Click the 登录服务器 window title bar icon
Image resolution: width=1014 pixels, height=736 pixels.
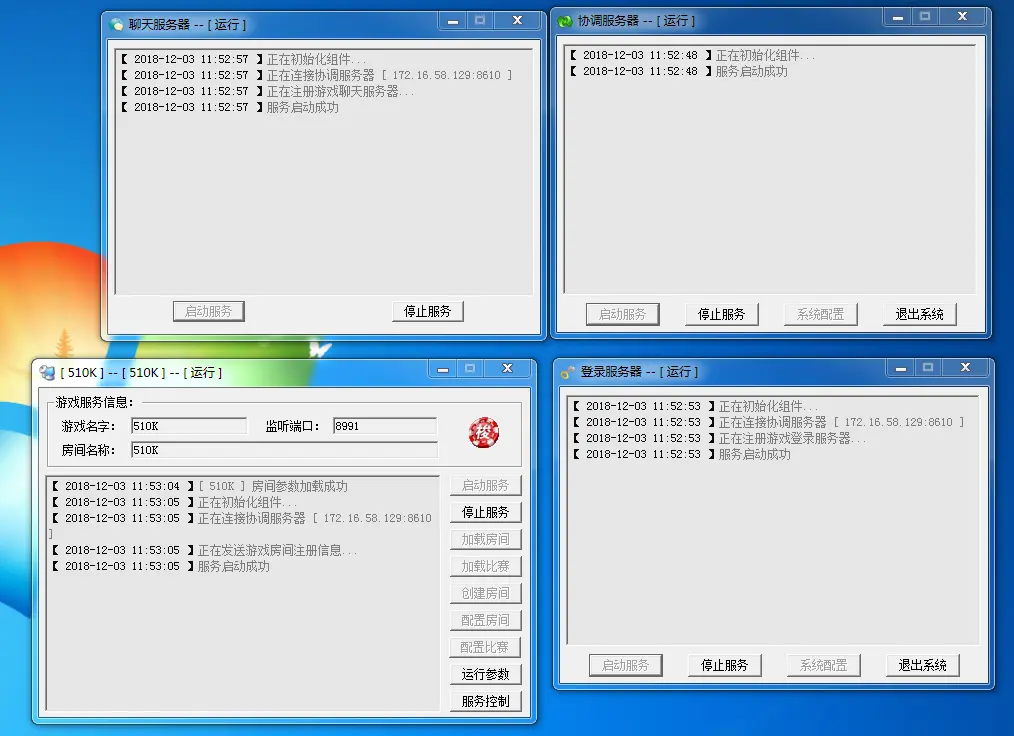click(570, 370)
